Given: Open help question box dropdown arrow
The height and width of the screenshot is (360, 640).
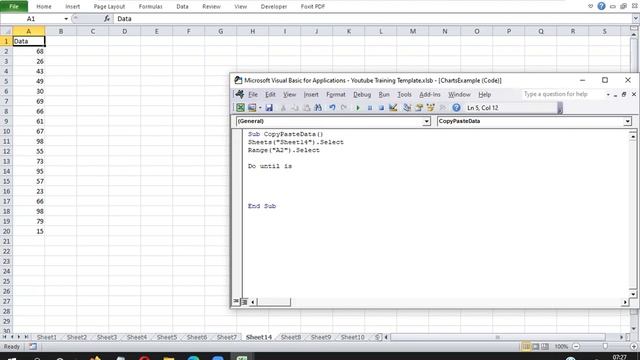Looking at the screenshot, I should coord(608,94).
